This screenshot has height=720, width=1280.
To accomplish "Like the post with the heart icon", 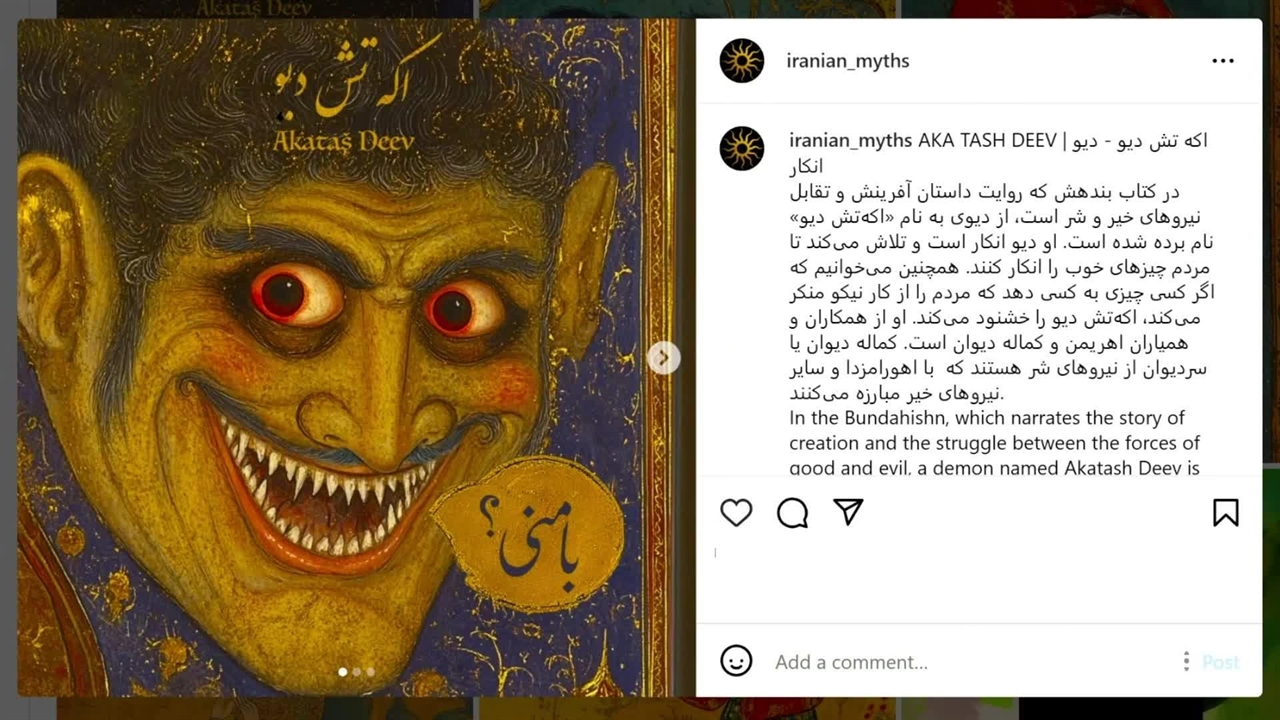I will pyautogui.click(x=736, y=513).
